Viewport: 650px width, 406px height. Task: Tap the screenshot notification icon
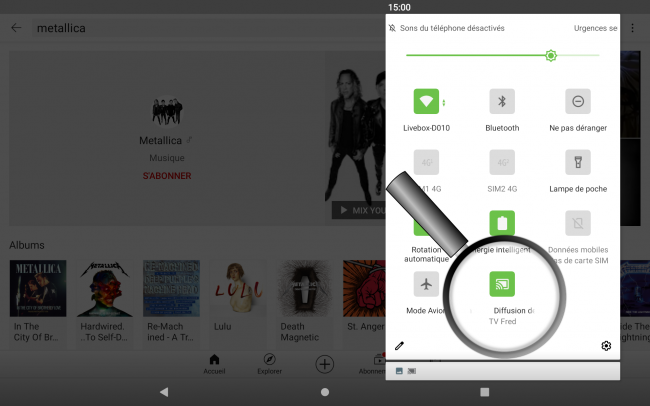pyautogui.click(x=399, y=371)
